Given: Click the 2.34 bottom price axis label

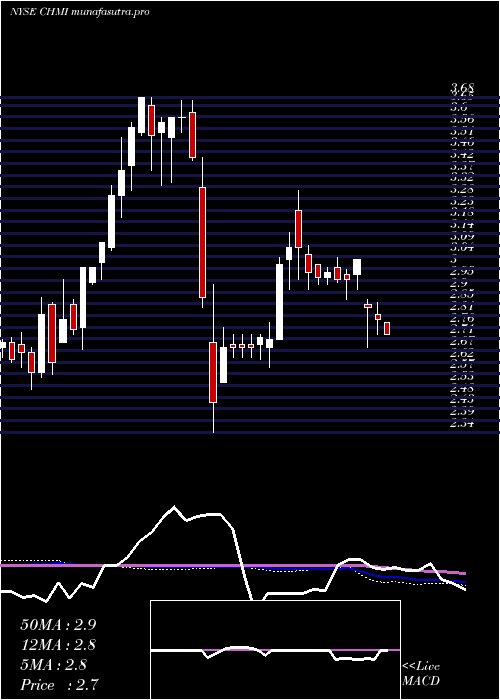Looking at the screenshot, I should 462,423.
